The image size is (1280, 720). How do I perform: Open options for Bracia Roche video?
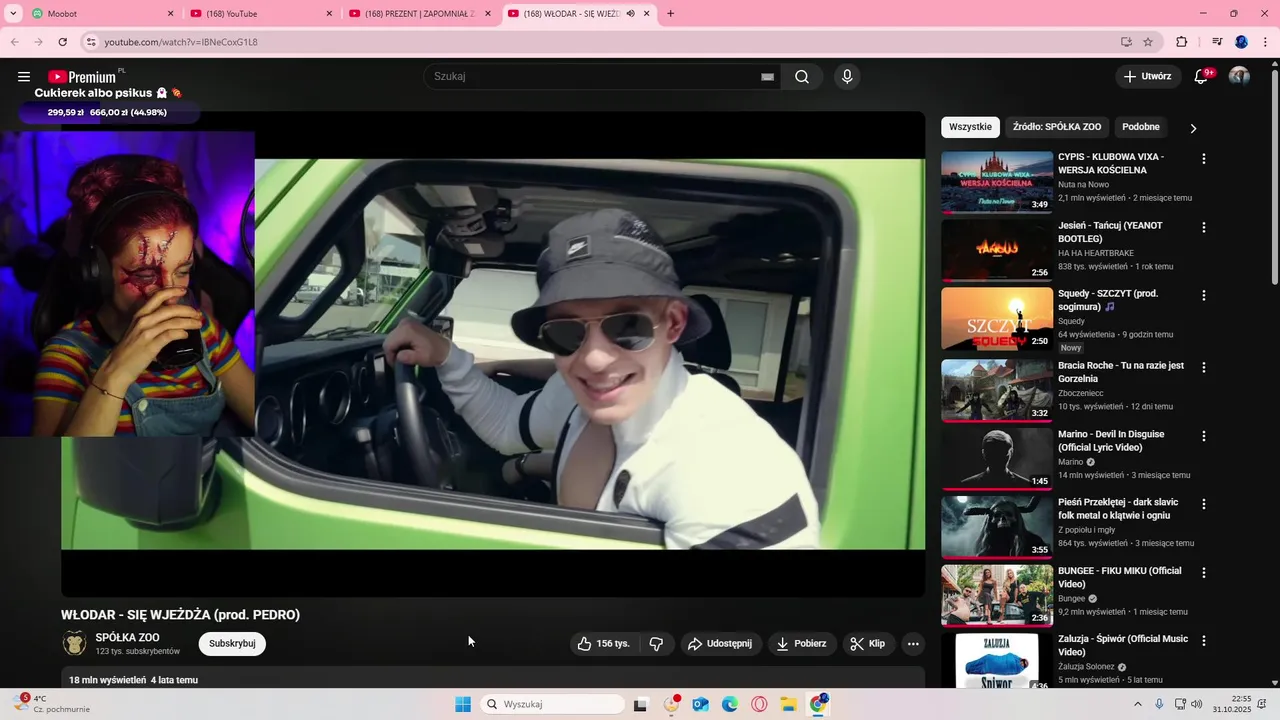click(1204, 367)
